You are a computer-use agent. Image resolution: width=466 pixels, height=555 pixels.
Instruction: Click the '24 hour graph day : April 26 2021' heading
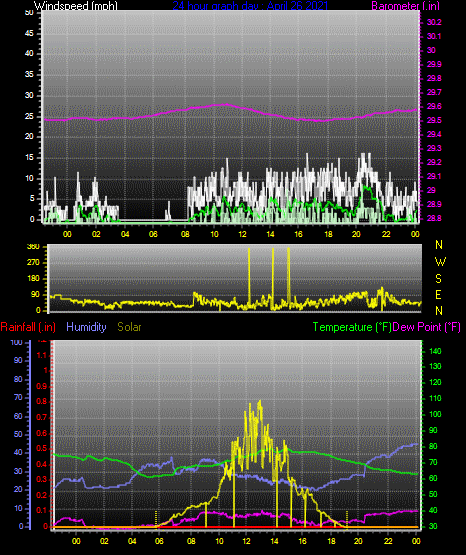tap(251, 5)
